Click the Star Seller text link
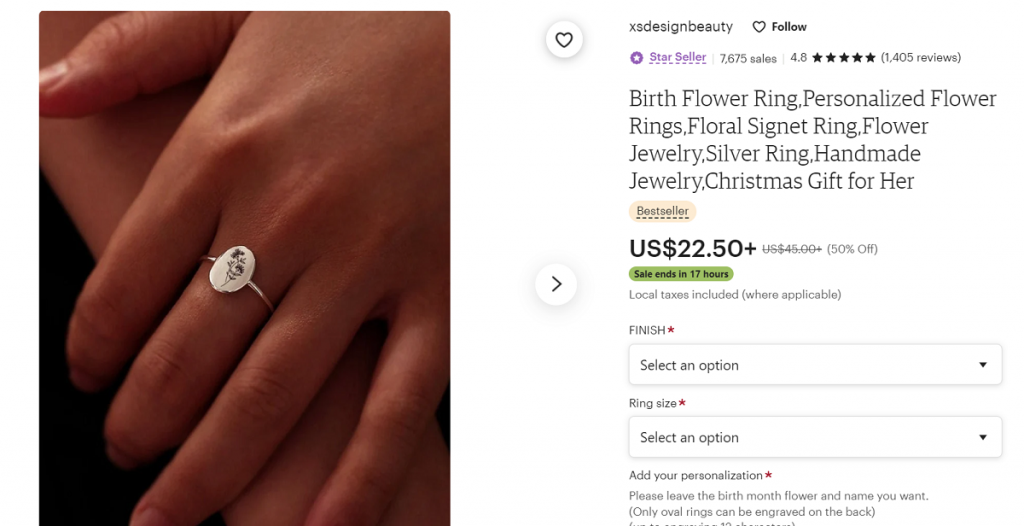 click(x=677, y=58)
